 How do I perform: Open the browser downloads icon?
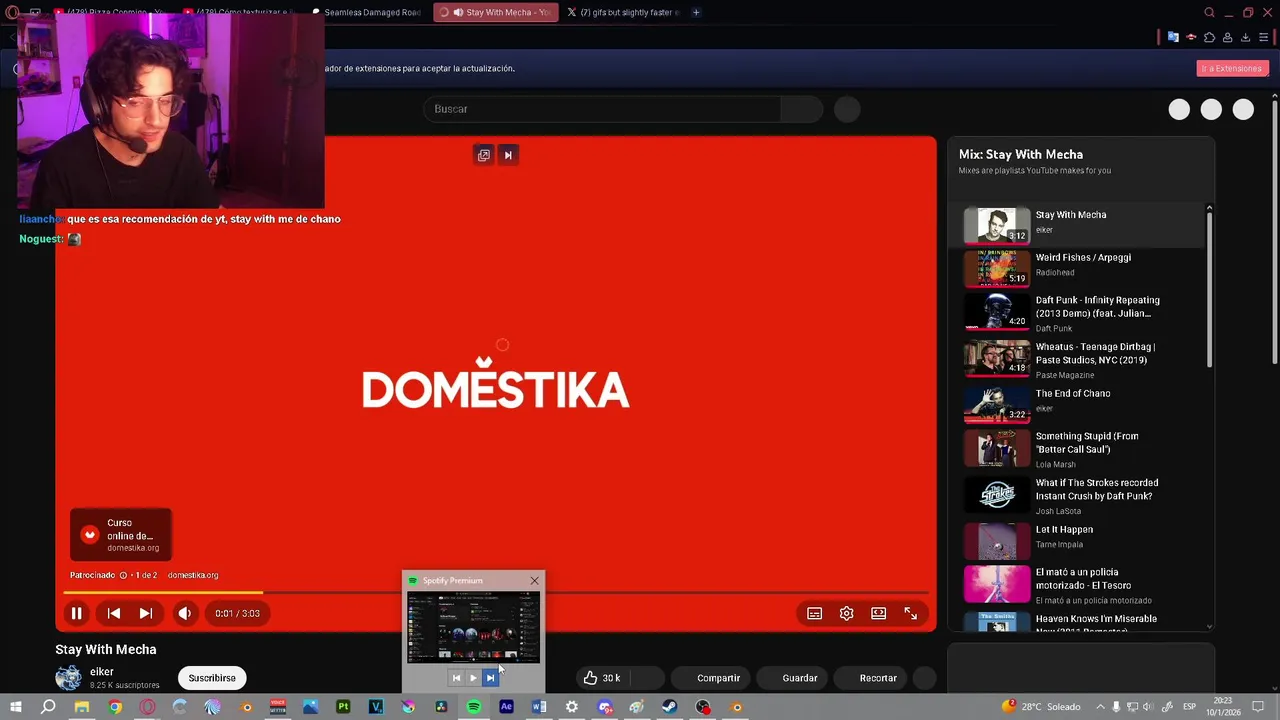click(x=1245, y=37)
